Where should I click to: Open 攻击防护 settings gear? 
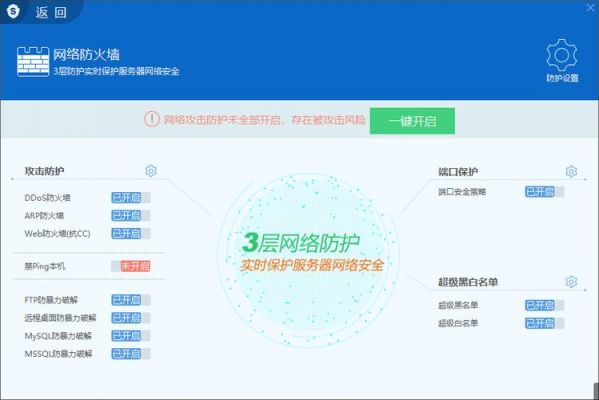coord(151,170)
